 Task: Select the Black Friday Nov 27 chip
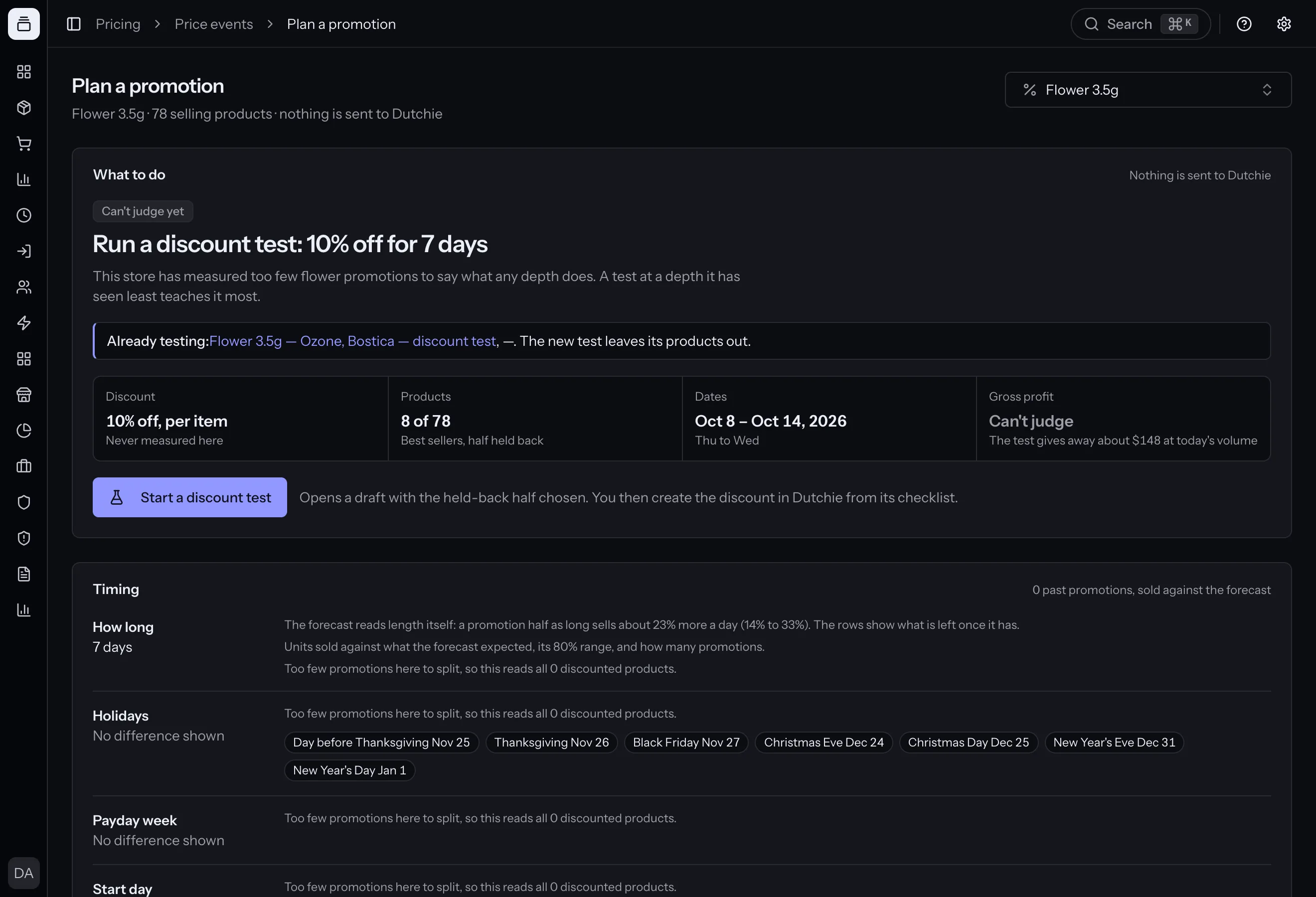[x=686, y=742]
